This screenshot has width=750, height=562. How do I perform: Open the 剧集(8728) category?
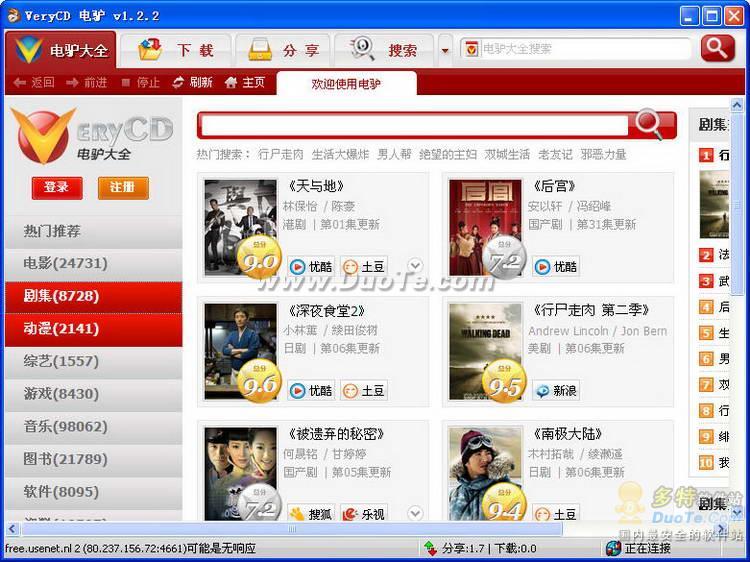pyautogui.click(x=94, y=297)
